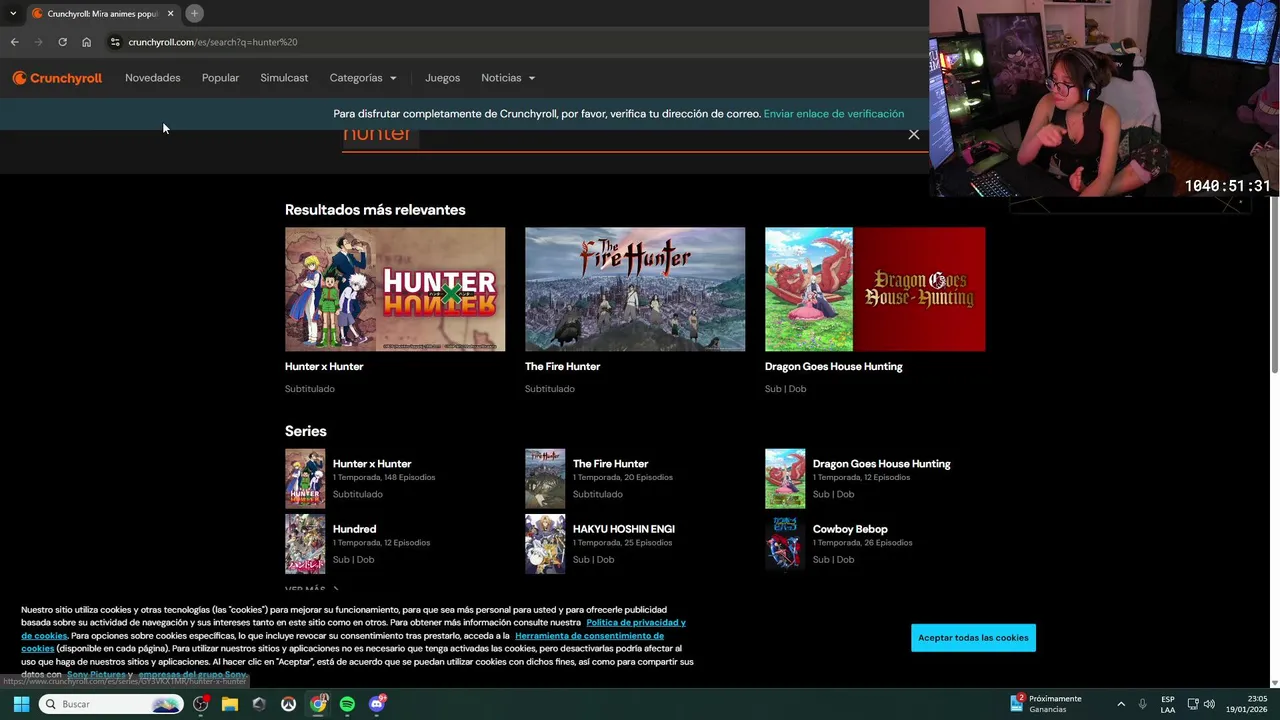Open the tab search chevron at top-left
1280x720 pixels.
tap(13, 13)
